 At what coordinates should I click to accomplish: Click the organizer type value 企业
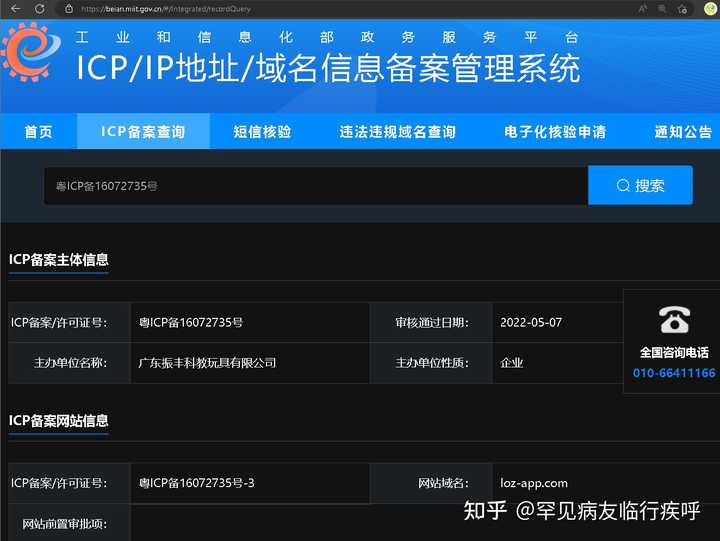(512, 363)
